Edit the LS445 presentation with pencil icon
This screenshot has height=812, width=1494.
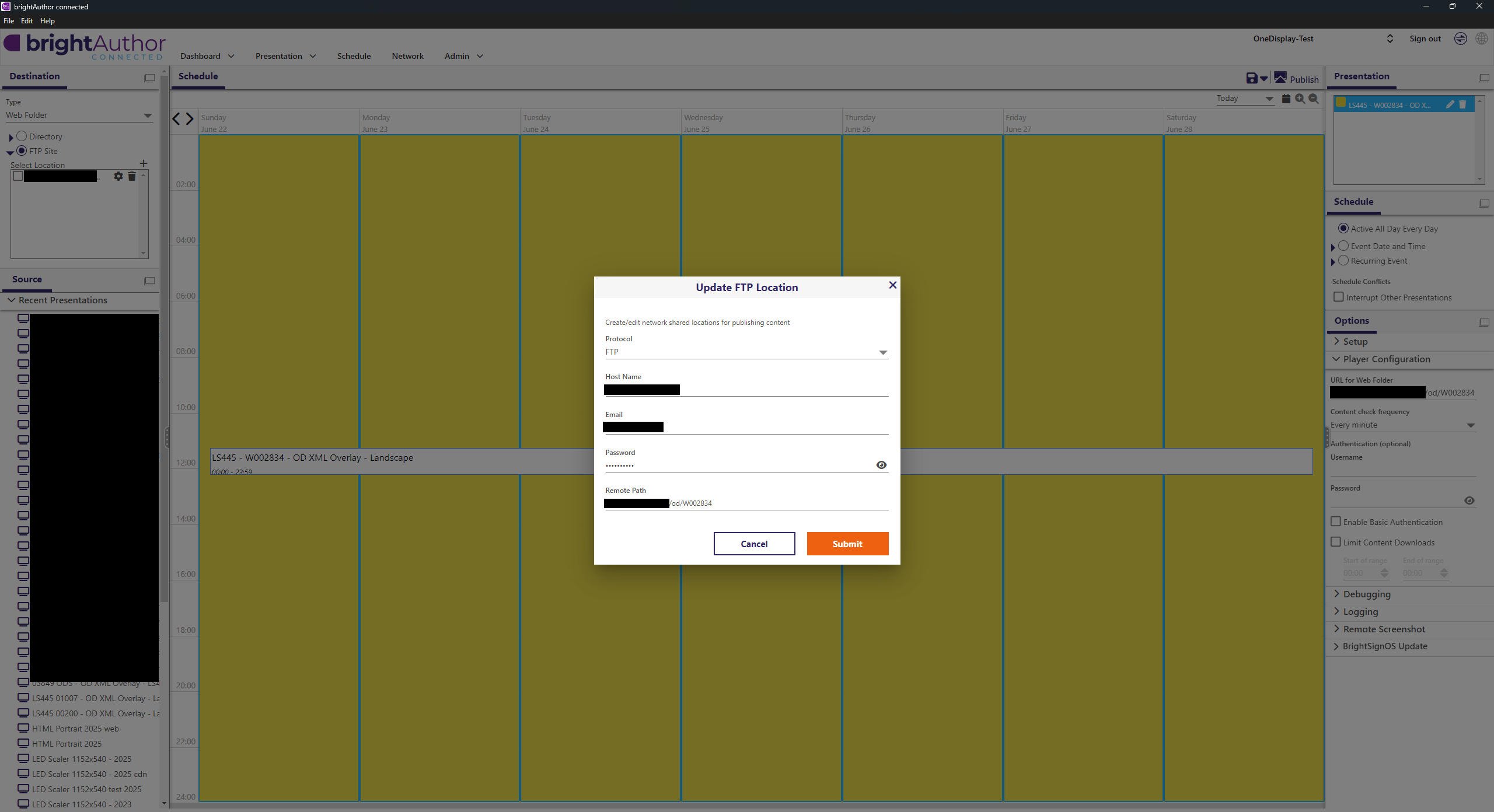(x=1450, y=104)
